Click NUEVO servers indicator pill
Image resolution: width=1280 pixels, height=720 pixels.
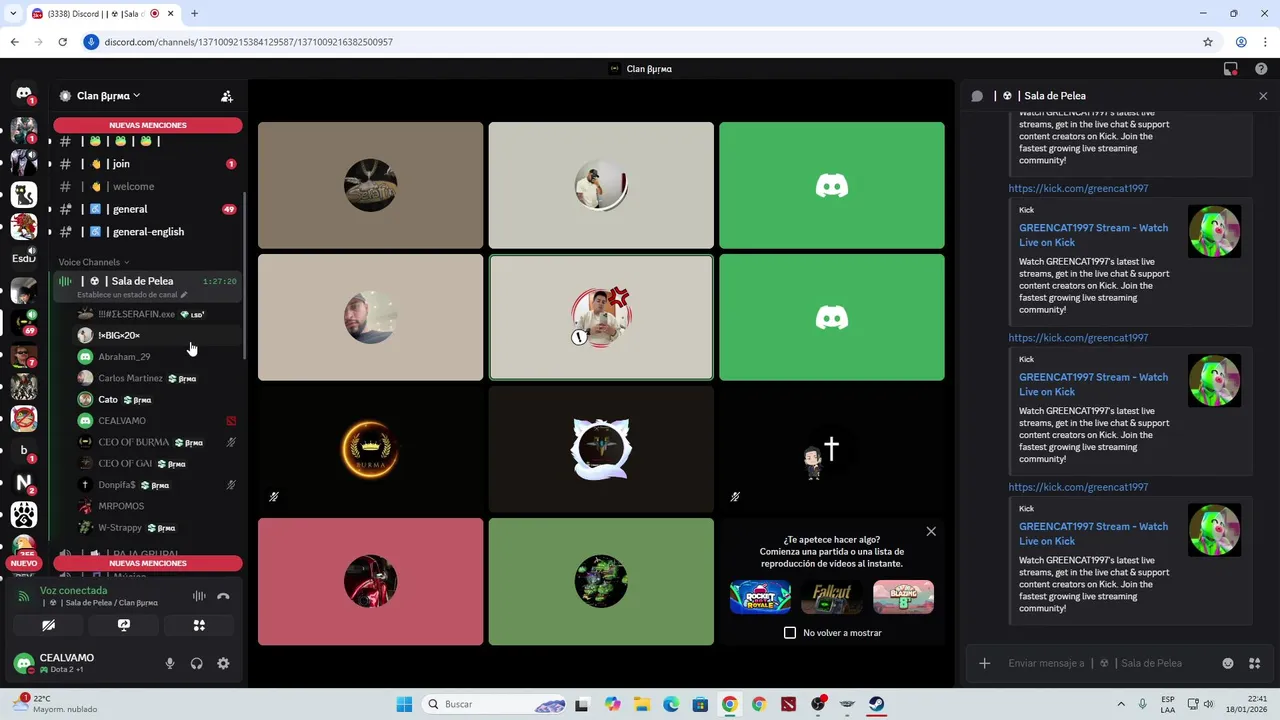[x=23, y=563]
